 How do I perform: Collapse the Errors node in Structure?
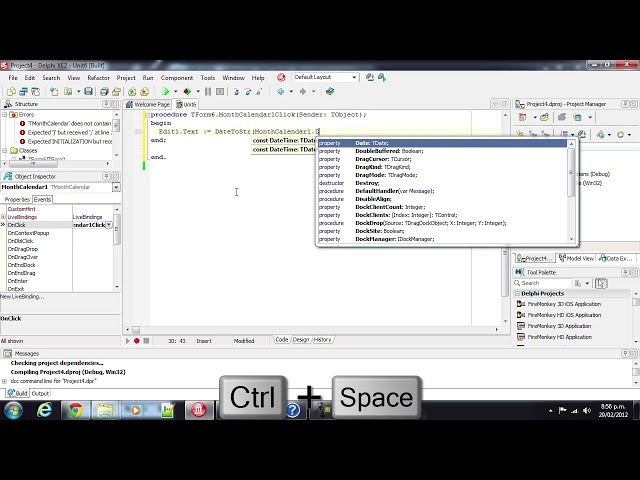pyautogui.click(x=4, y=115)
